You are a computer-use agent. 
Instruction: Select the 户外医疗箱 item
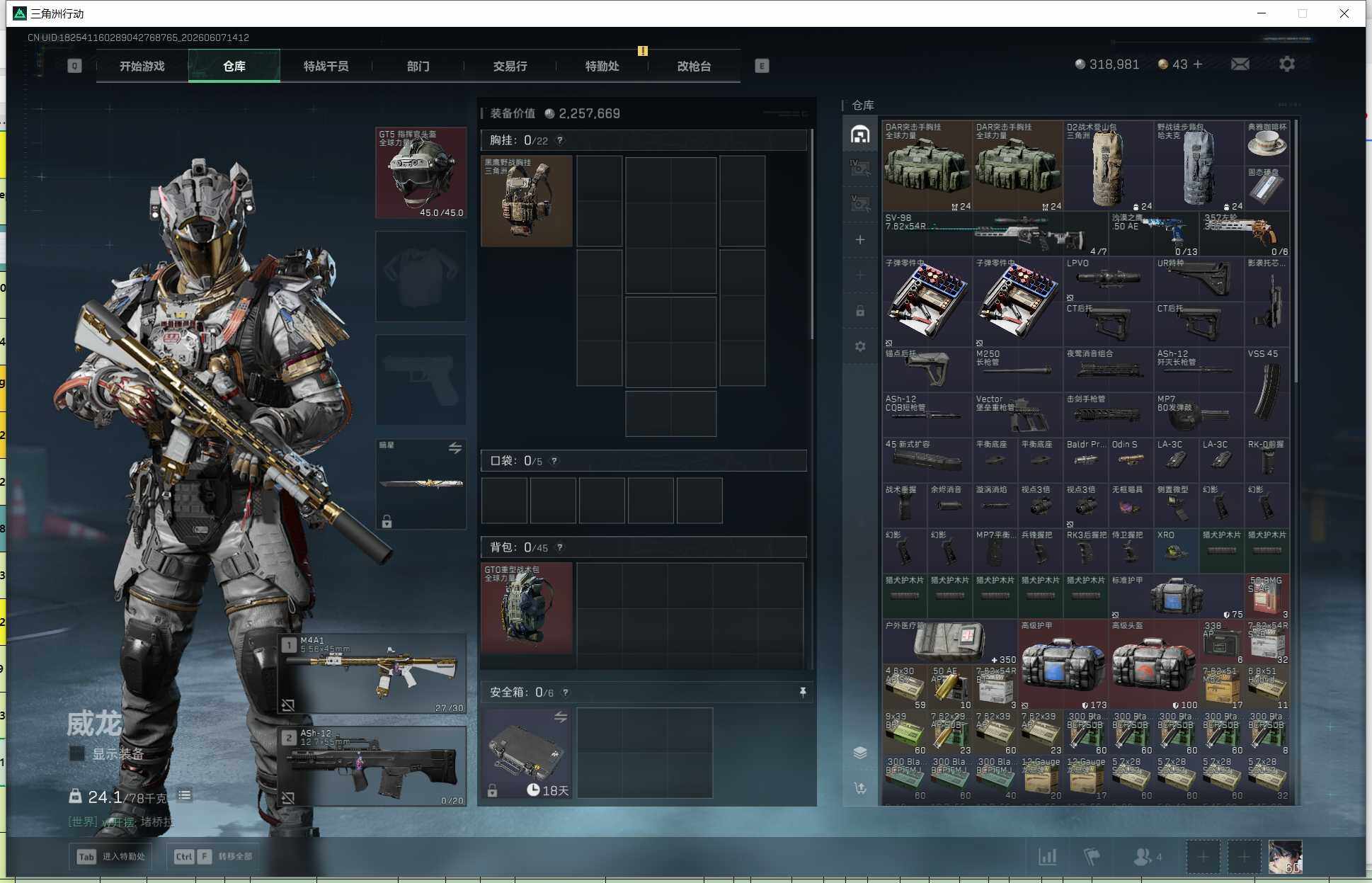click(x=950, y=642)
